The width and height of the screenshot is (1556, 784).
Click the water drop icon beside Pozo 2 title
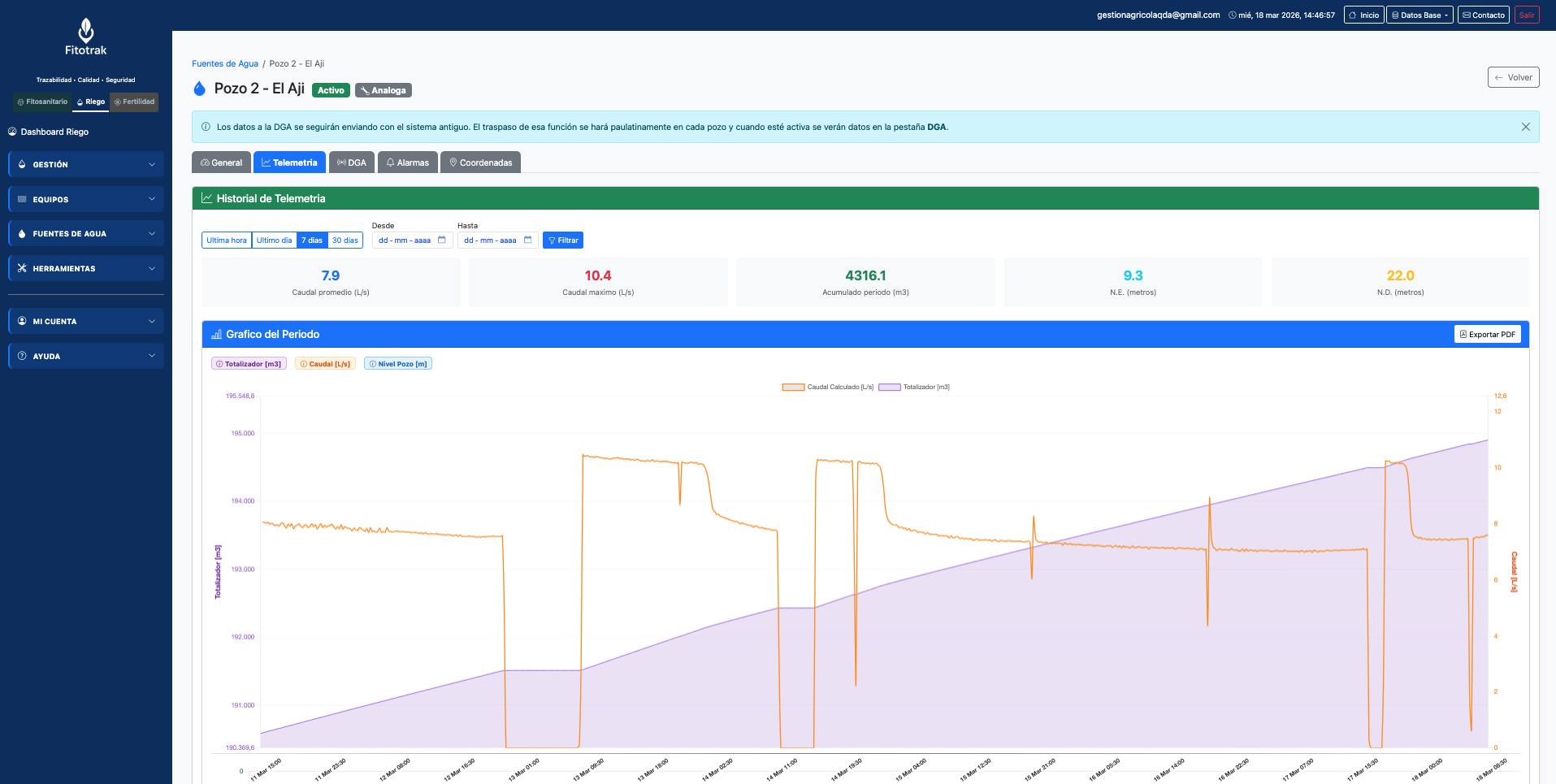[199, 89]
